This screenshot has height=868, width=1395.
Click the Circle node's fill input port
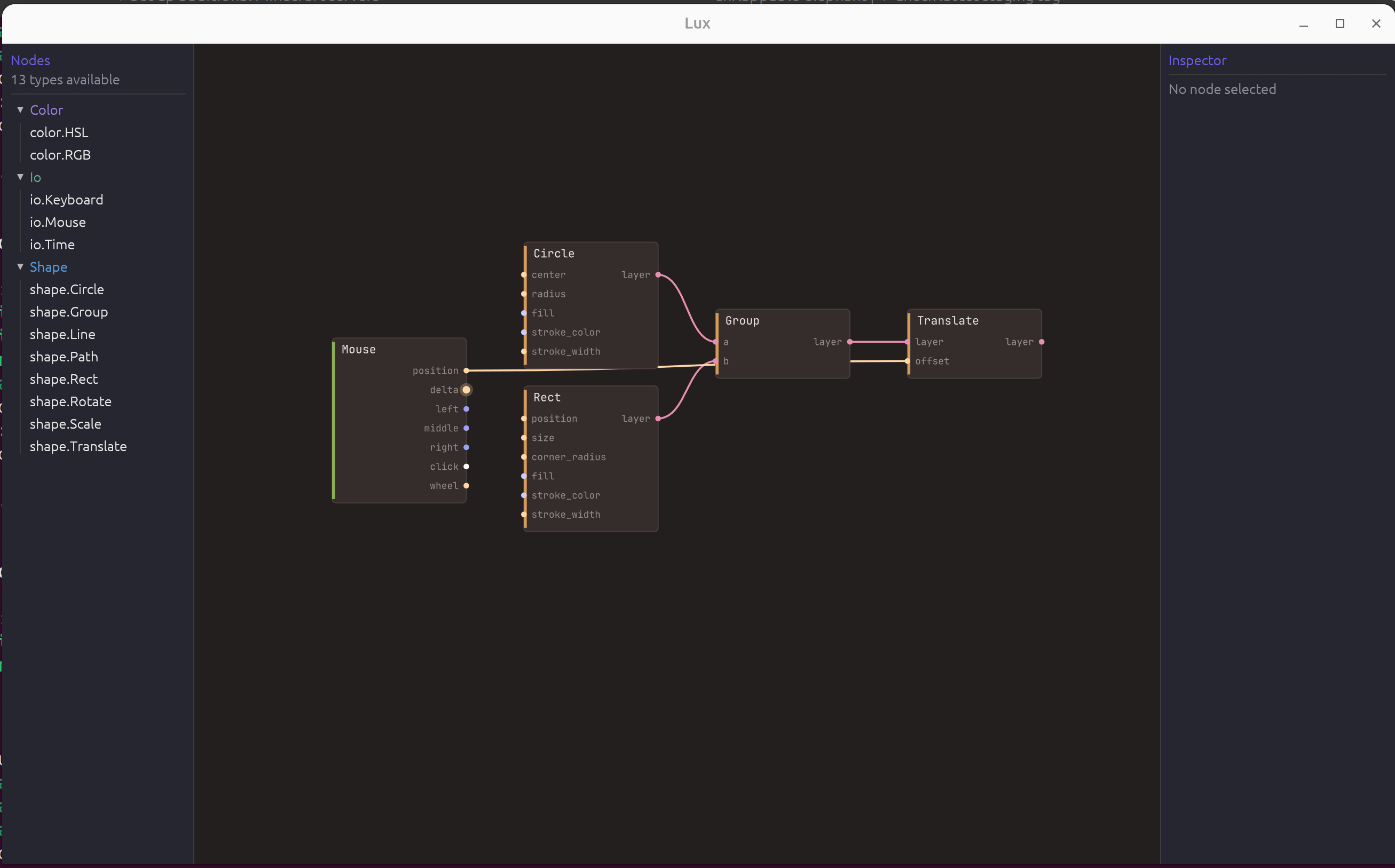[x=524, y=313]
